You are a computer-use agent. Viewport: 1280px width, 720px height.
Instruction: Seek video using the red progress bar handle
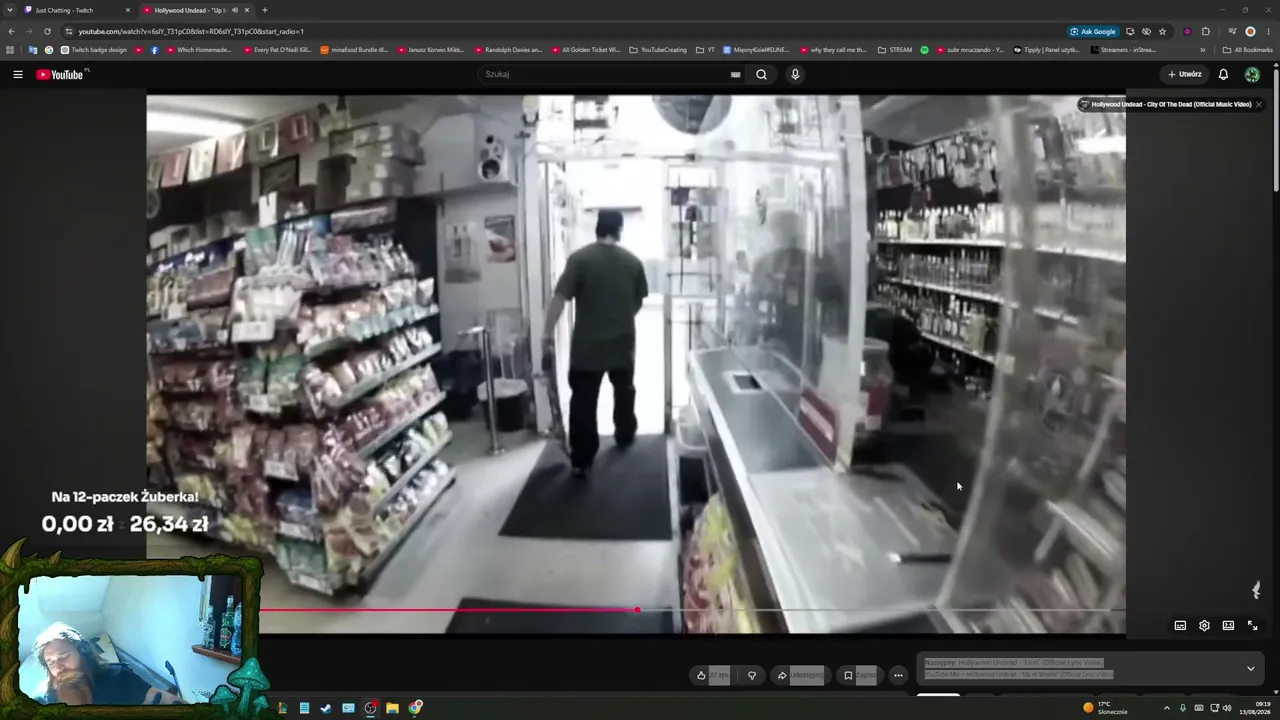click(x=637, y=609)
